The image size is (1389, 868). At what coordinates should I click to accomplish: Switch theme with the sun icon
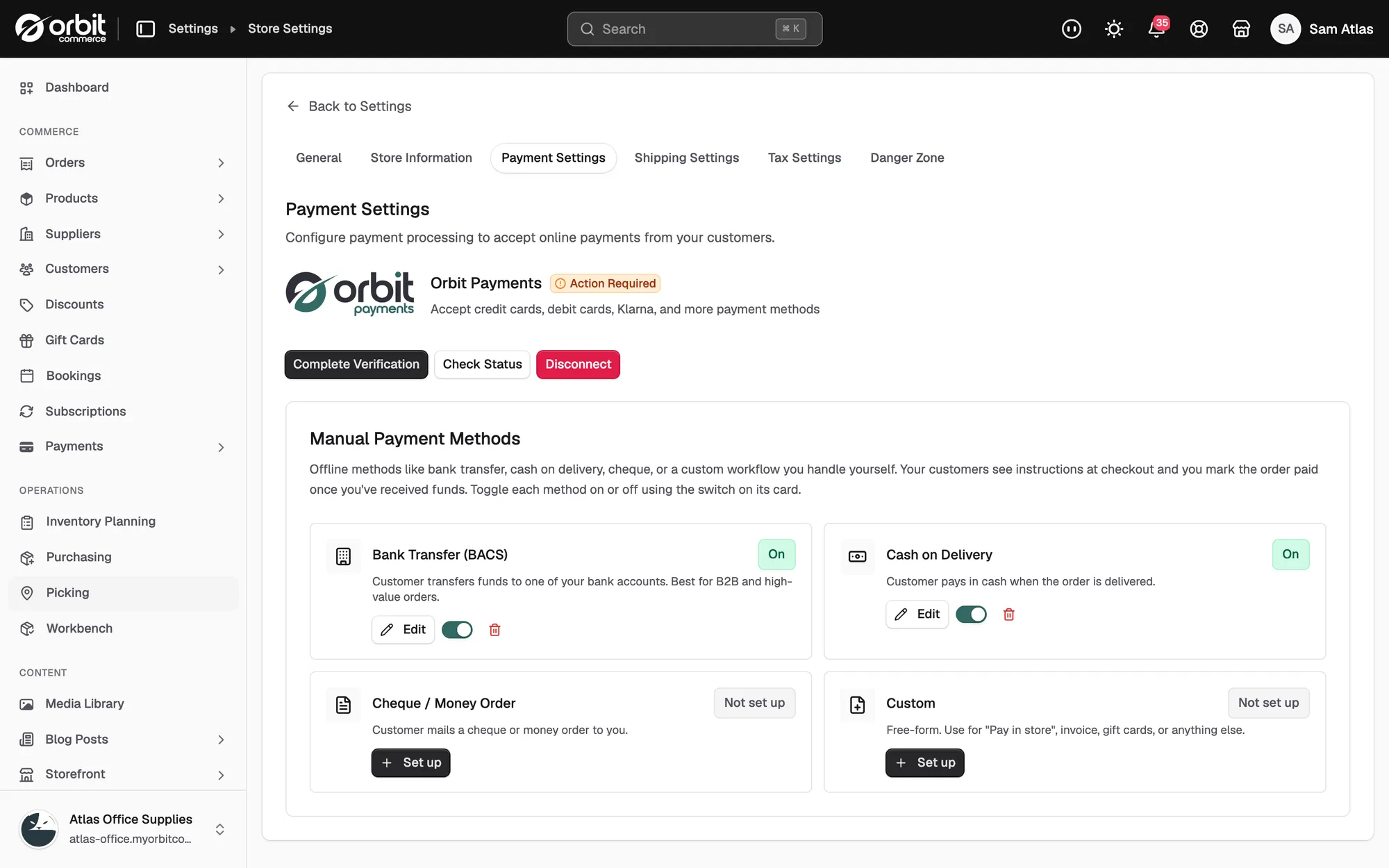(x=1114, y=28)
